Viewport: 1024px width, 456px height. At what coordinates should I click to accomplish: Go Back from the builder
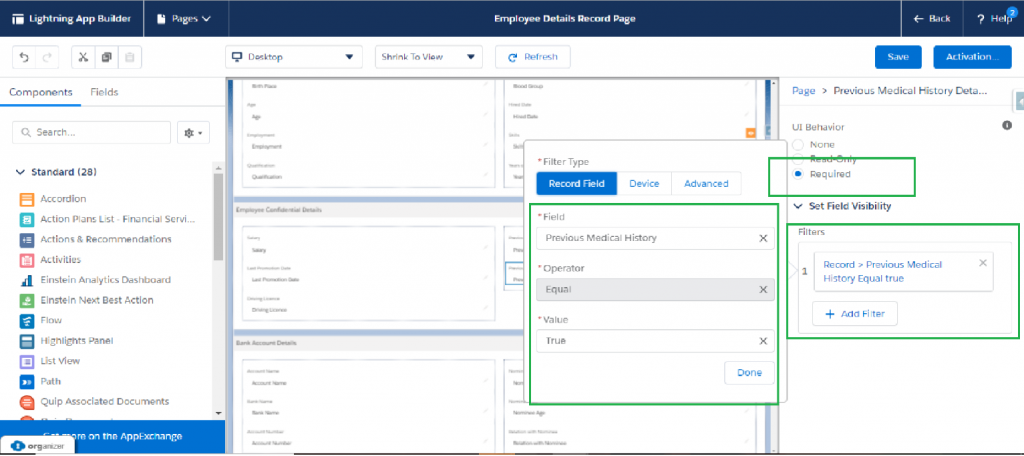click(x=932, y=18)
